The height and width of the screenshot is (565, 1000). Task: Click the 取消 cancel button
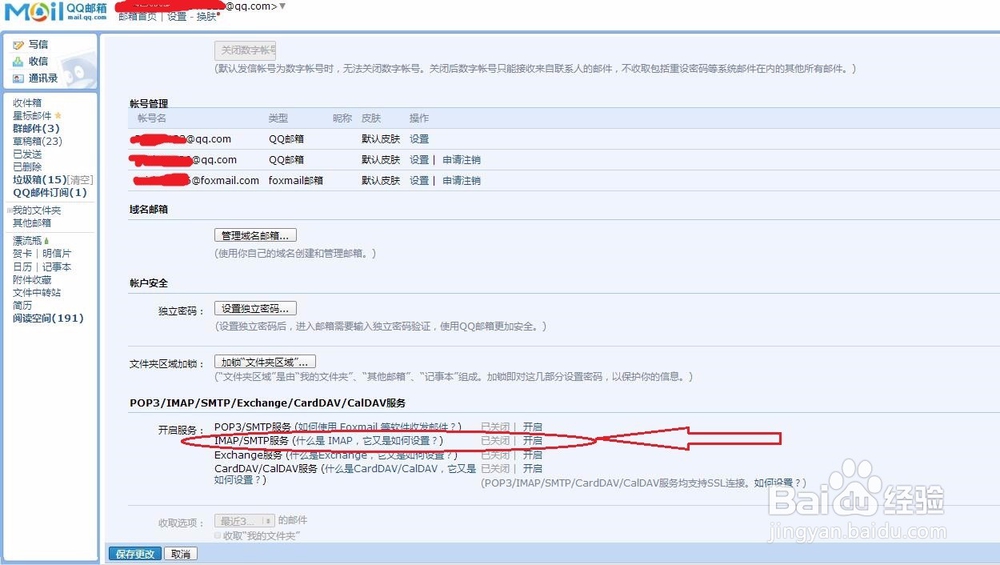[x=181, y=554]
